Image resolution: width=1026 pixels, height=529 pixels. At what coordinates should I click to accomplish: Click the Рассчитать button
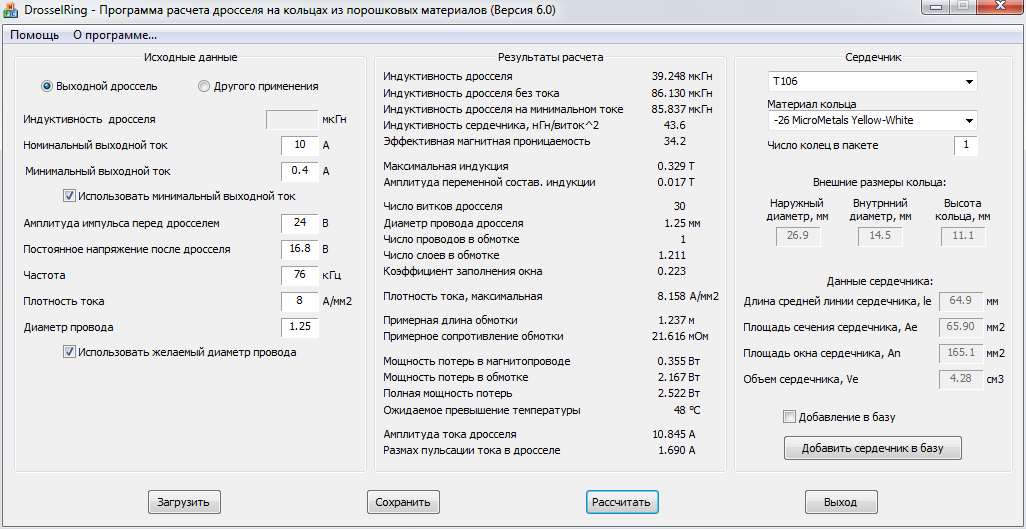(622, 502)
